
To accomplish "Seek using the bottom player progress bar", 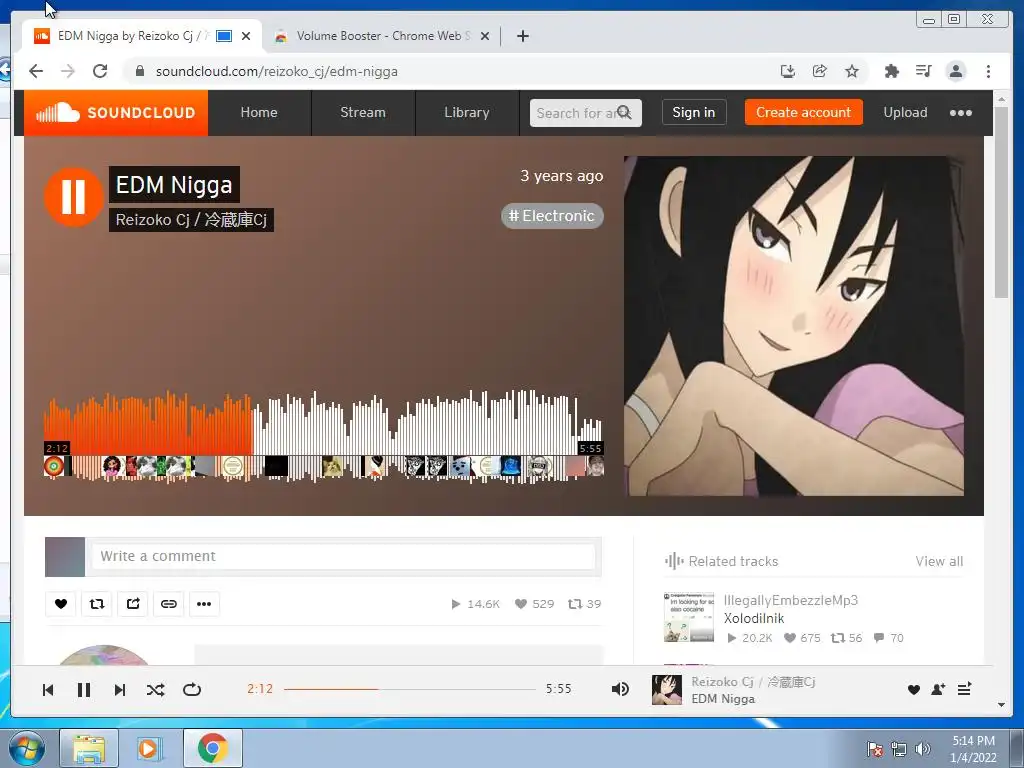I will click(409, 689).
